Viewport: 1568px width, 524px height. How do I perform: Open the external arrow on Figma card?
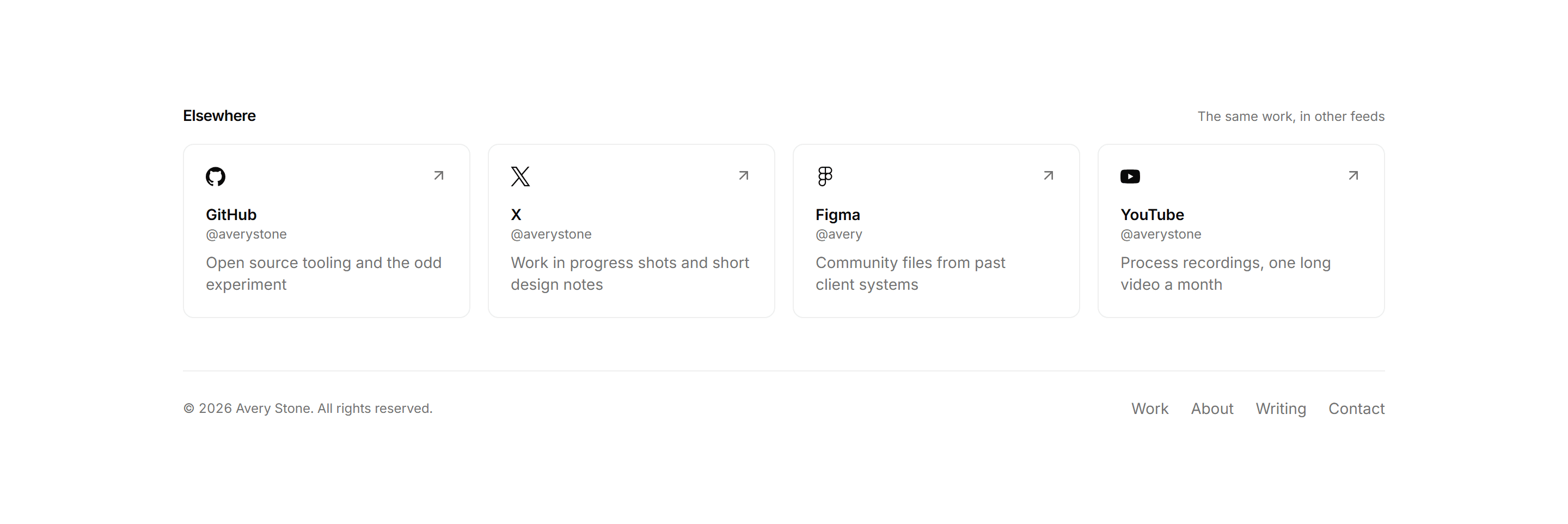click(x=1049, y=175)
